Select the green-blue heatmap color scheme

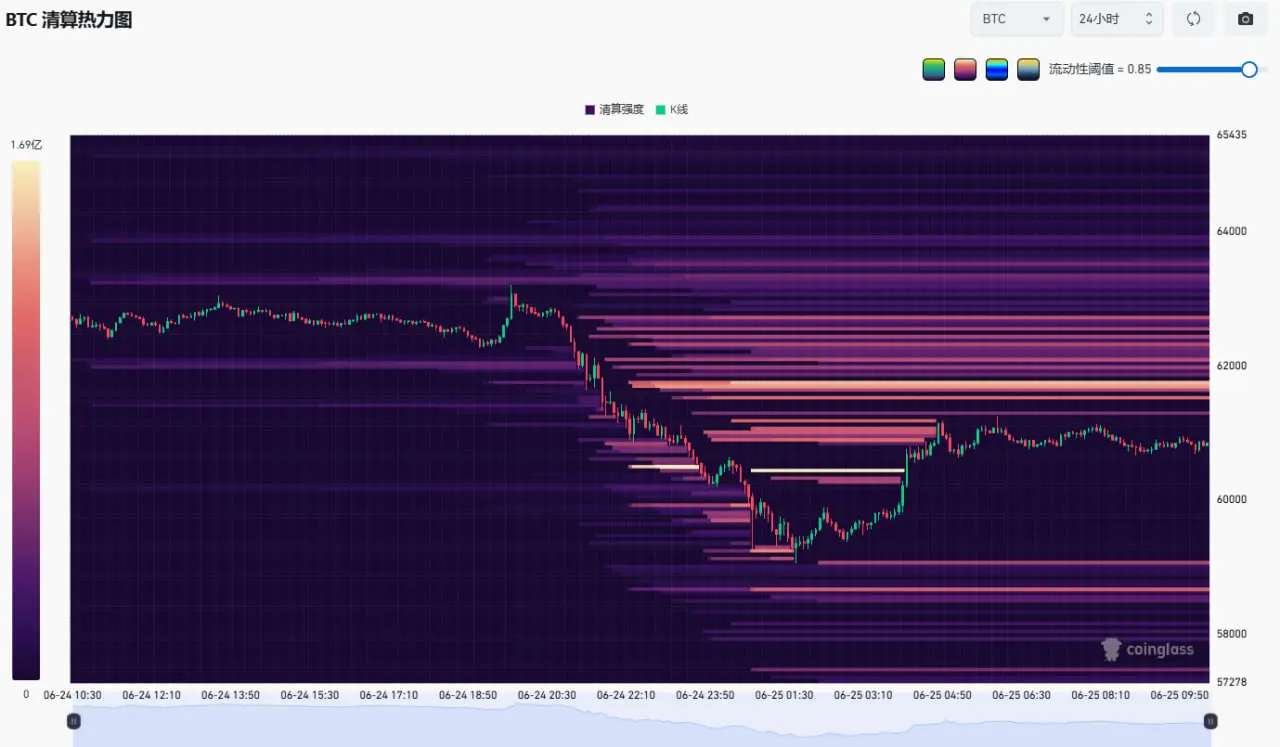point(933,69)
